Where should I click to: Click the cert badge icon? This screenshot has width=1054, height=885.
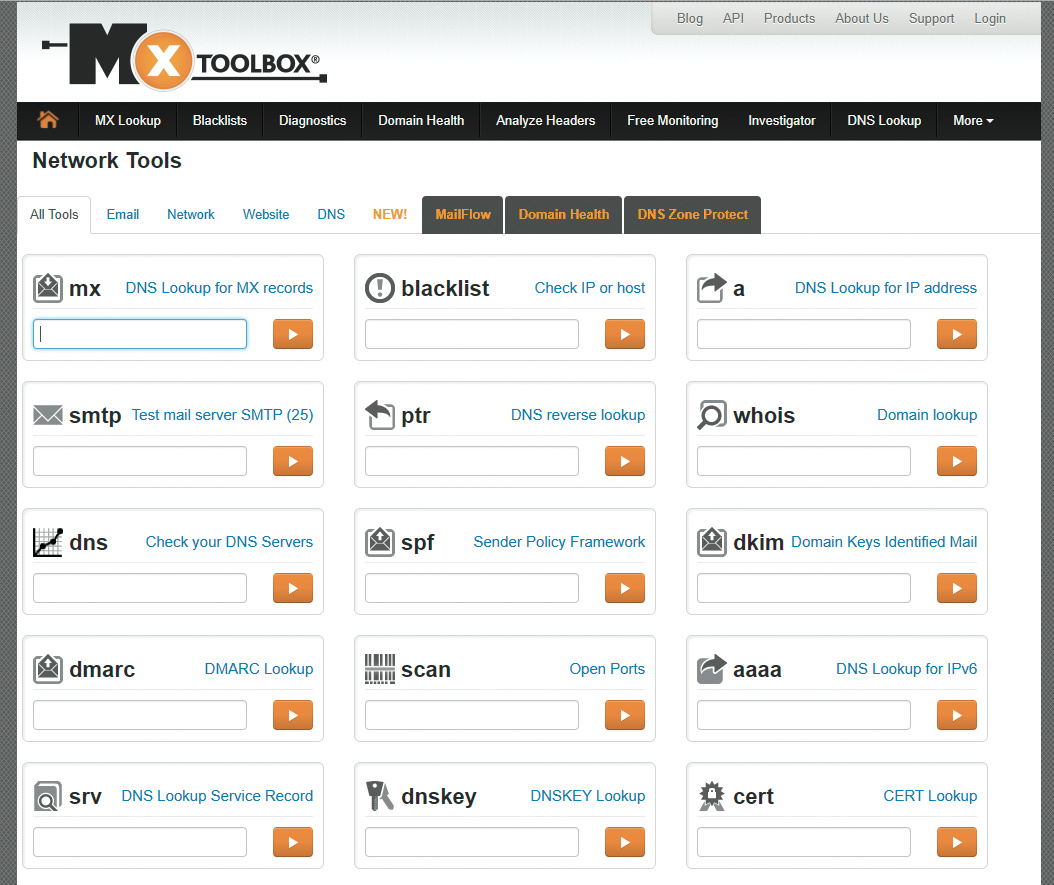point(712,796)
